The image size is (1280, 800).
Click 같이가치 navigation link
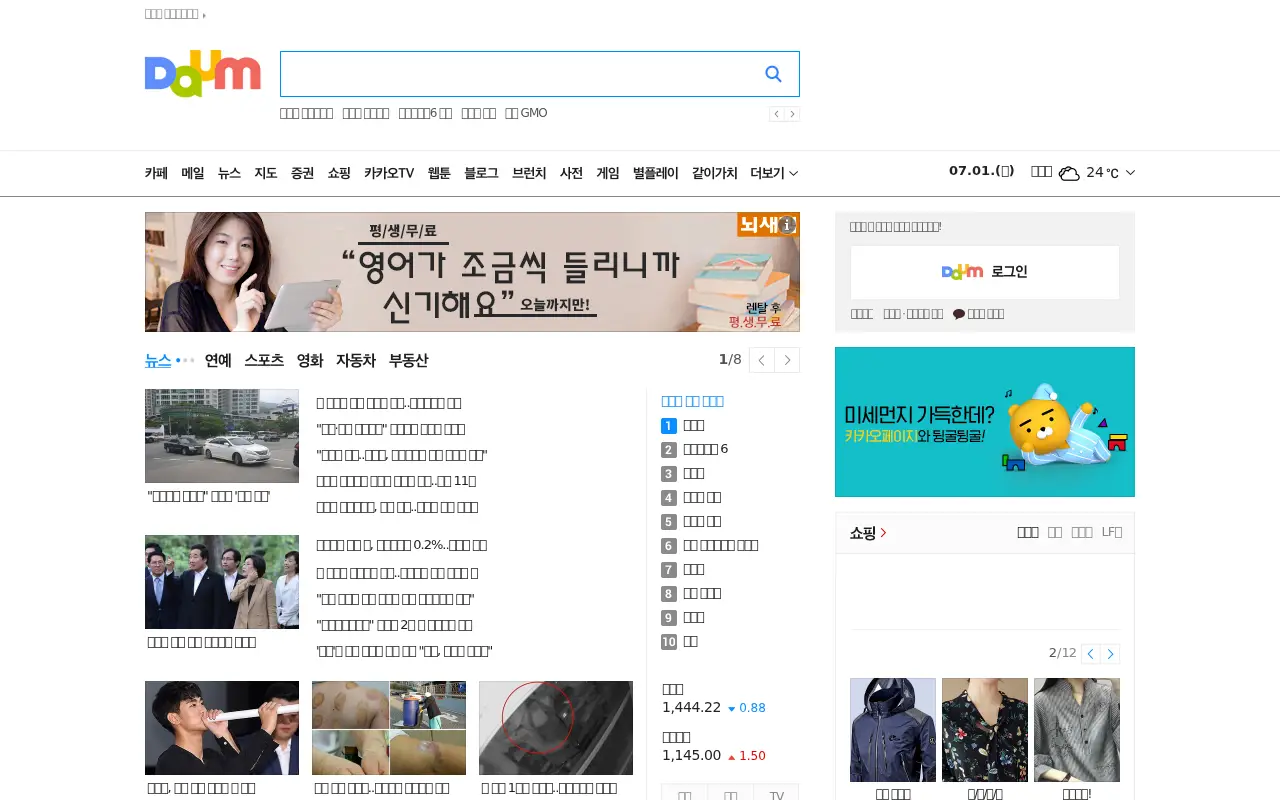[x=714, y=173]
